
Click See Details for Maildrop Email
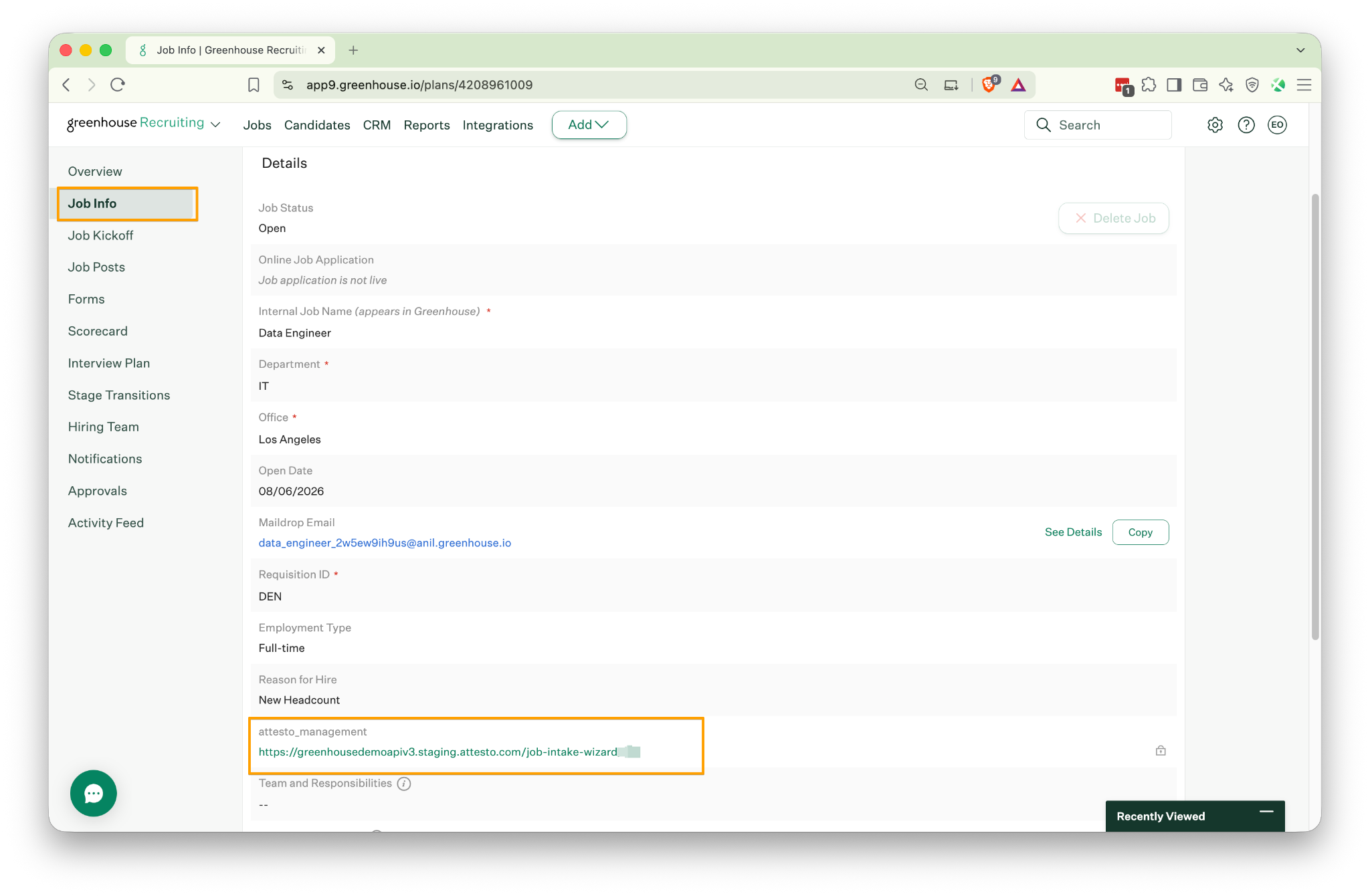(1073, 532)
